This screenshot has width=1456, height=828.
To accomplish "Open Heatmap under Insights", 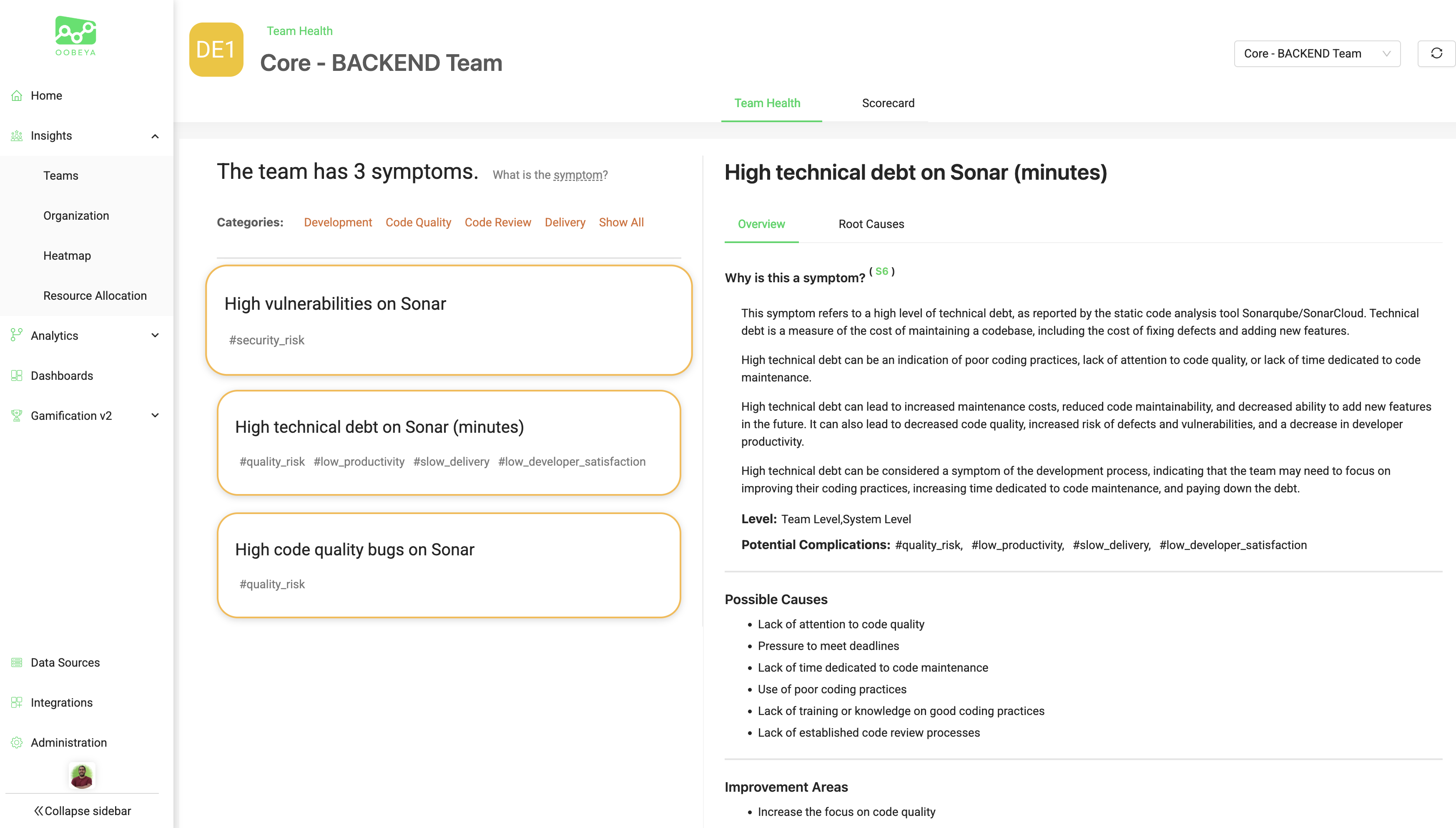I will point(67,256).
